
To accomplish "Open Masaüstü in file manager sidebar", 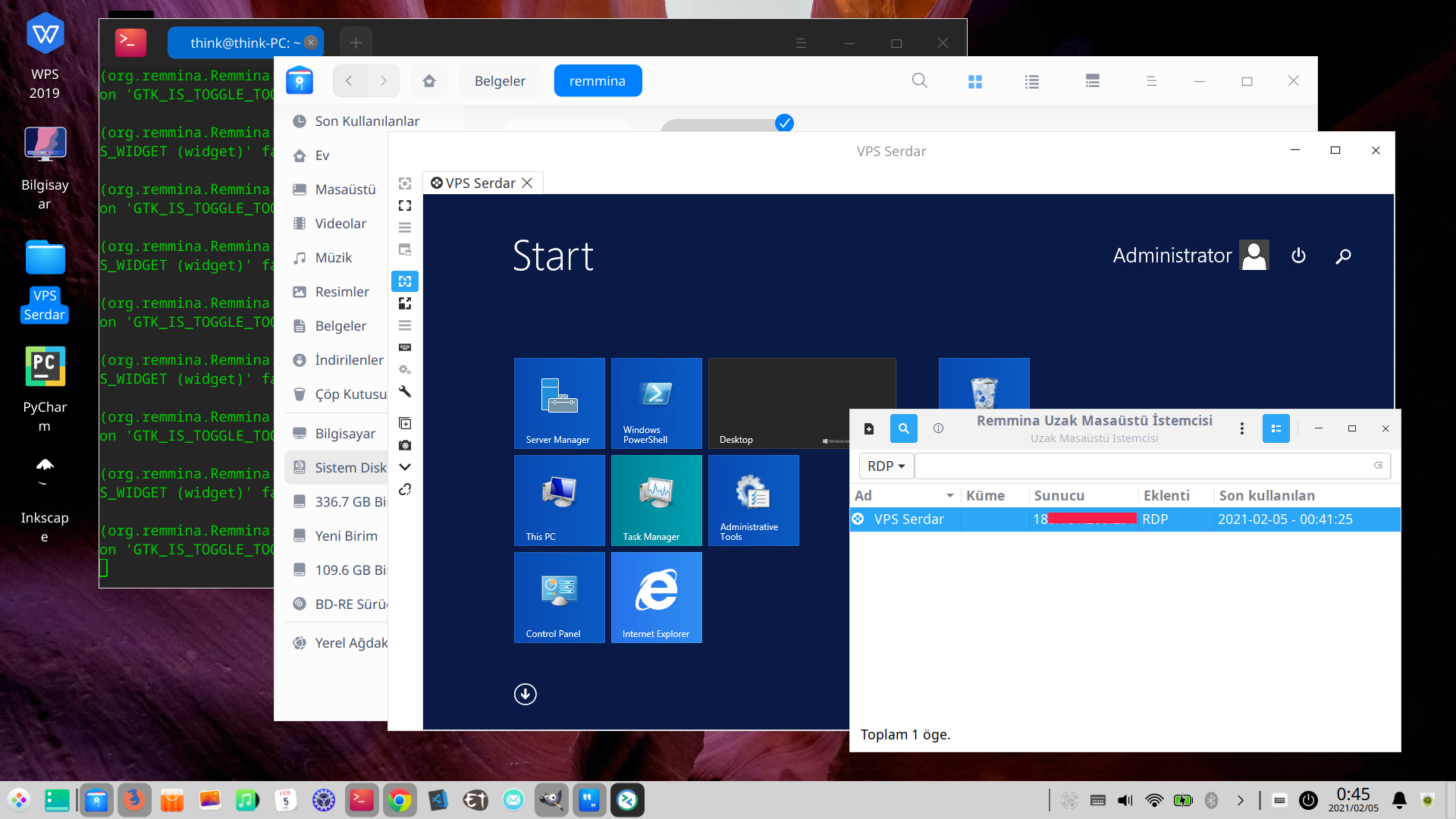I will 335,190.
